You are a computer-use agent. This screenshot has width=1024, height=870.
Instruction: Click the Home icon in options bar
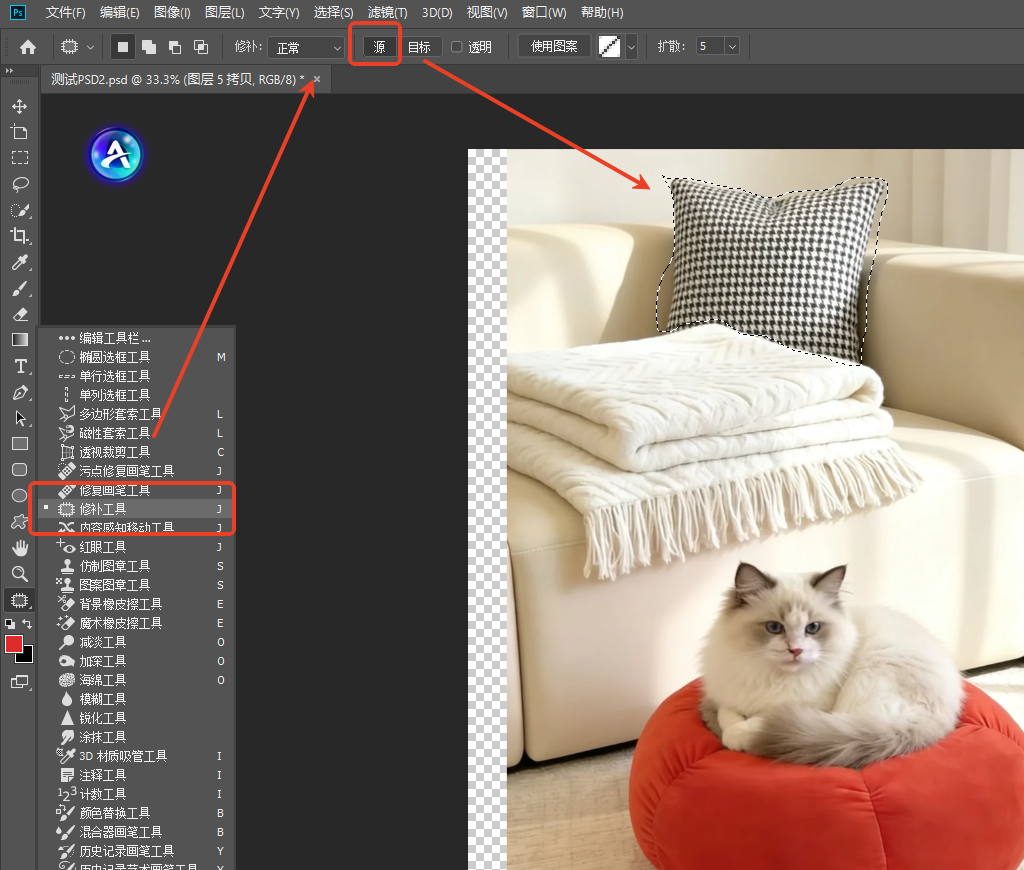(28, 47)
